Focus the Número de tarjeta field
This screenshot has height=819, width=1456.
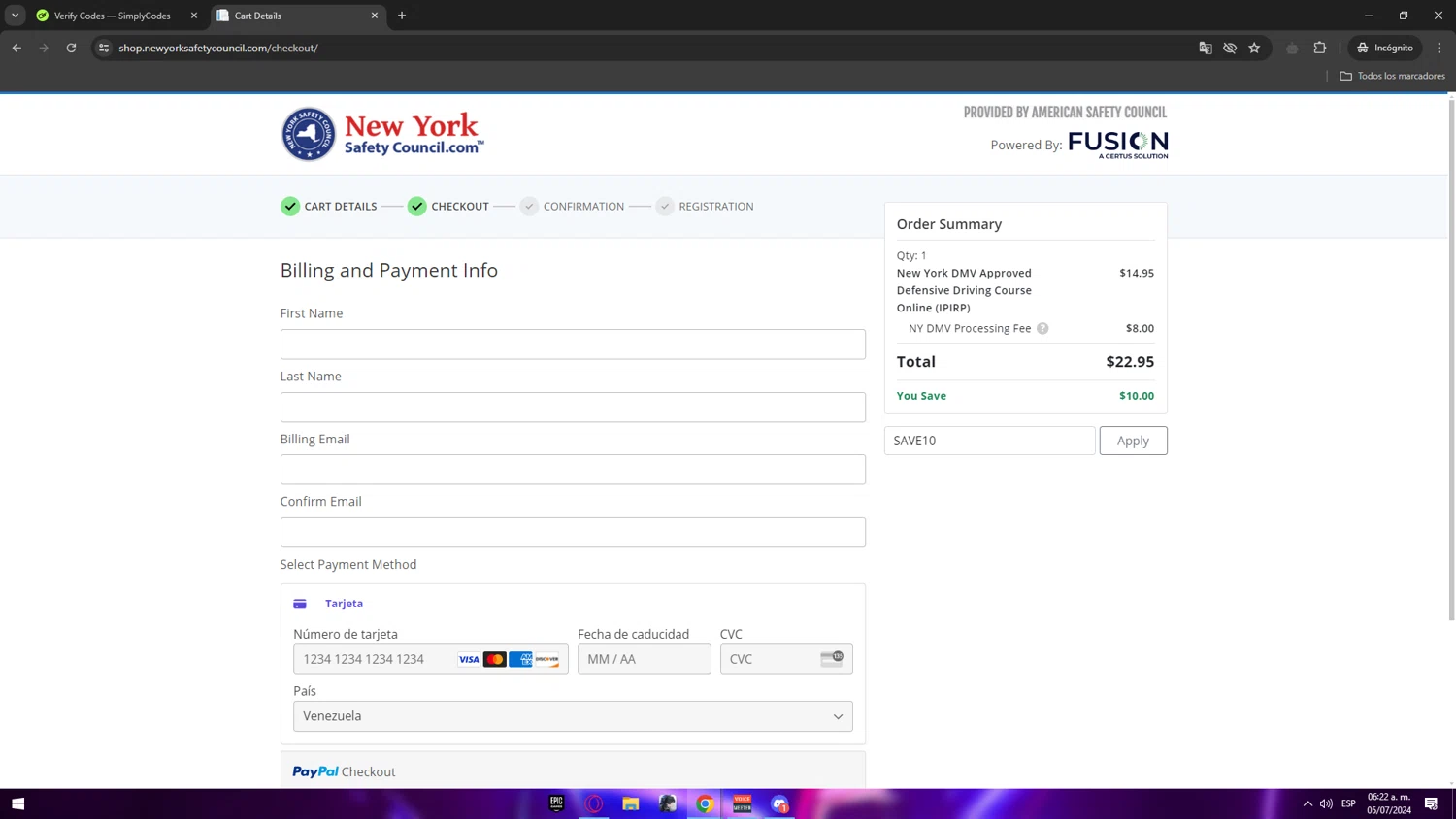pos(431,659)
